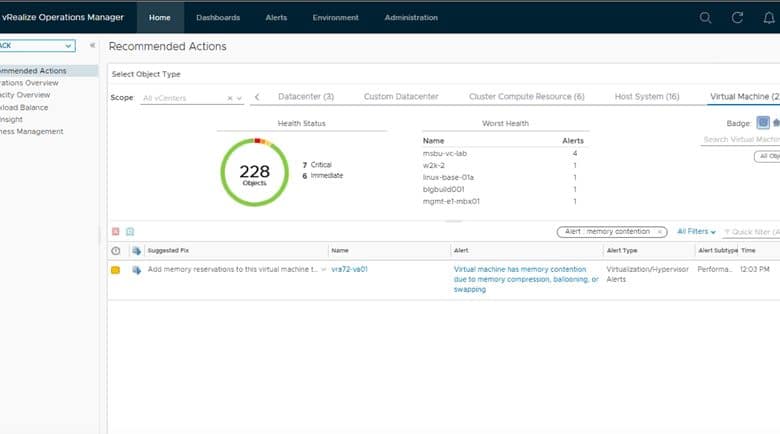Clear the All vCenters scope selection
Screen dimensions: 780x434
point(230,98)
